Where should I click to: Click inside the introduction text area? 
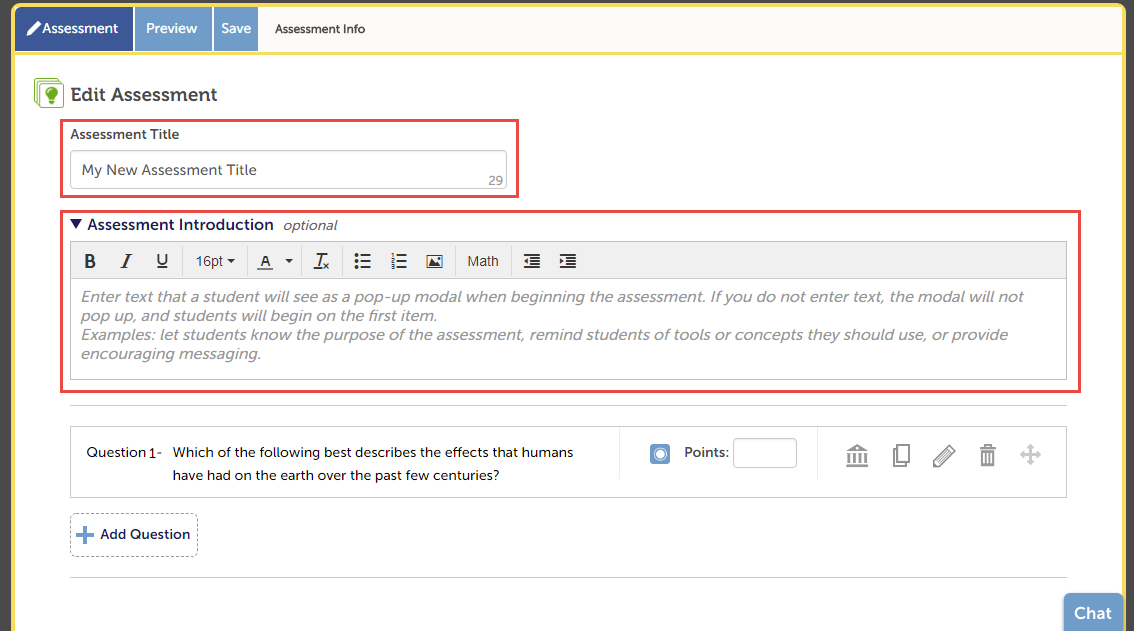click(x=568, y=329)
